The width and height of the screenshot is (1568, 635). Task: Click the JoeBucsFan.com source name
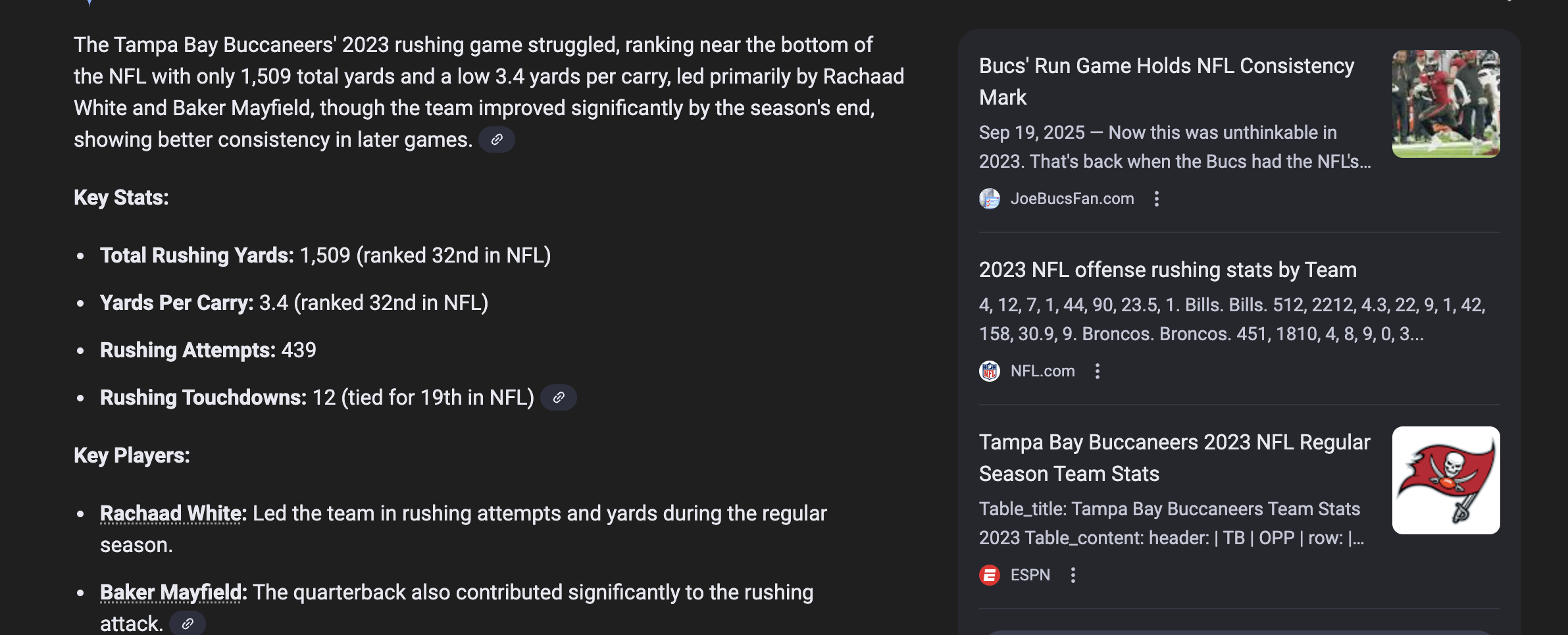click(1072, 199)
